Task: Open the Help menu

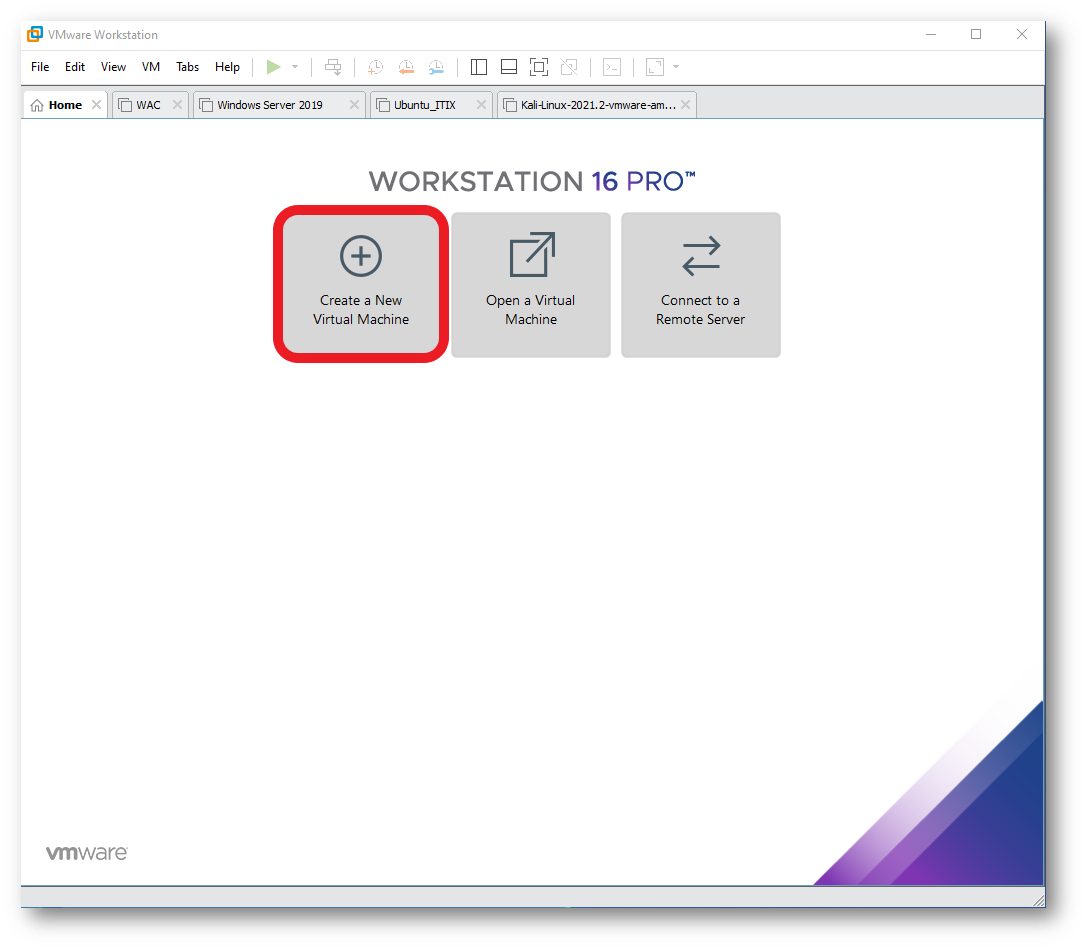Action: point(227,67)
